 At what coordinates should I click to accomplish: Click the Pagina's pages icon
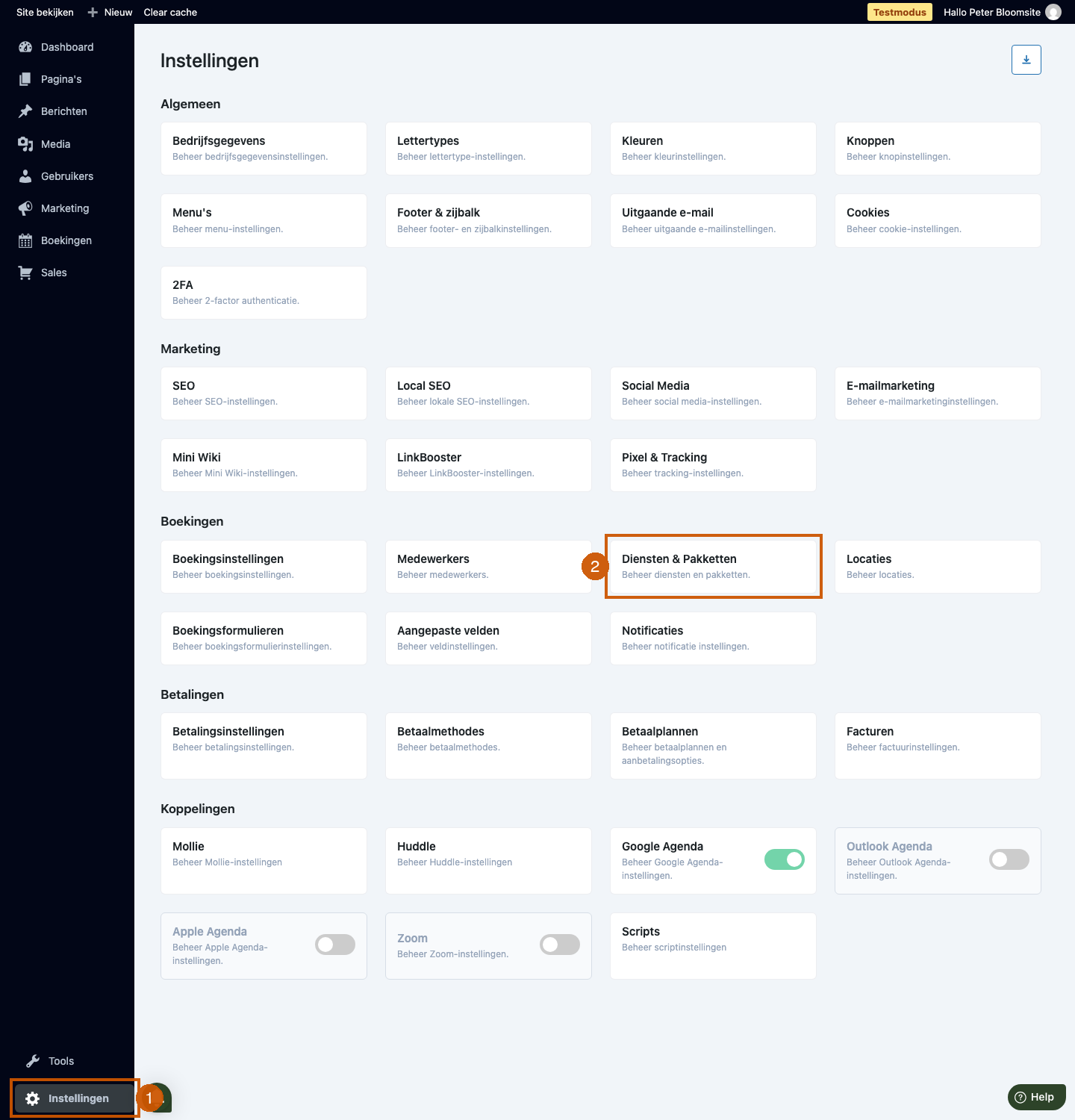(x=25, y=79)
